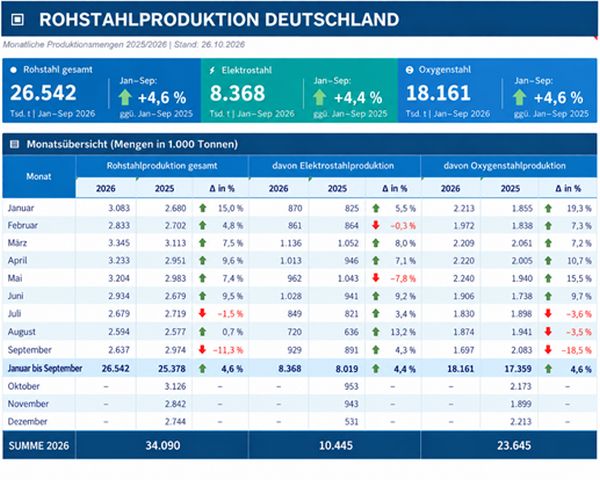Click the green arrow beside April 10,7 %
This screenshot has width=600, height=480.
pos(548,261)
